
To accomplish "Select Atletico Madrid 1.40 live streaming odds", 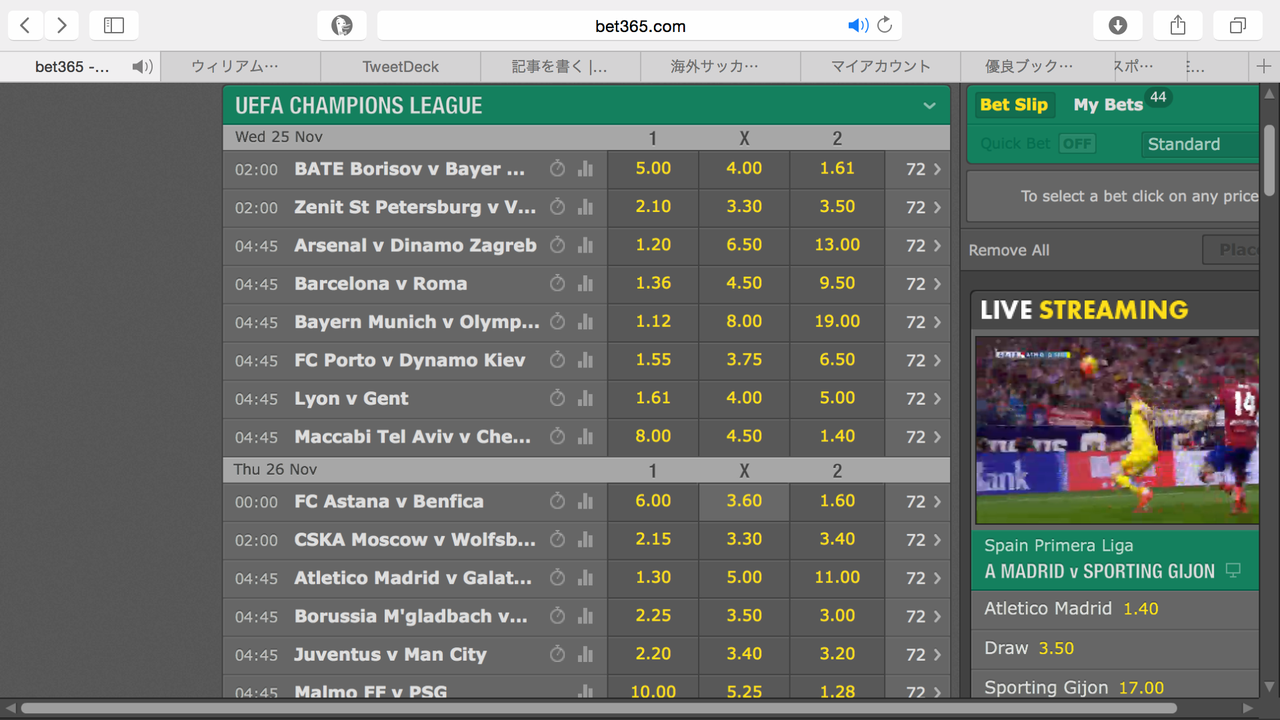I will pos(1115,609).
